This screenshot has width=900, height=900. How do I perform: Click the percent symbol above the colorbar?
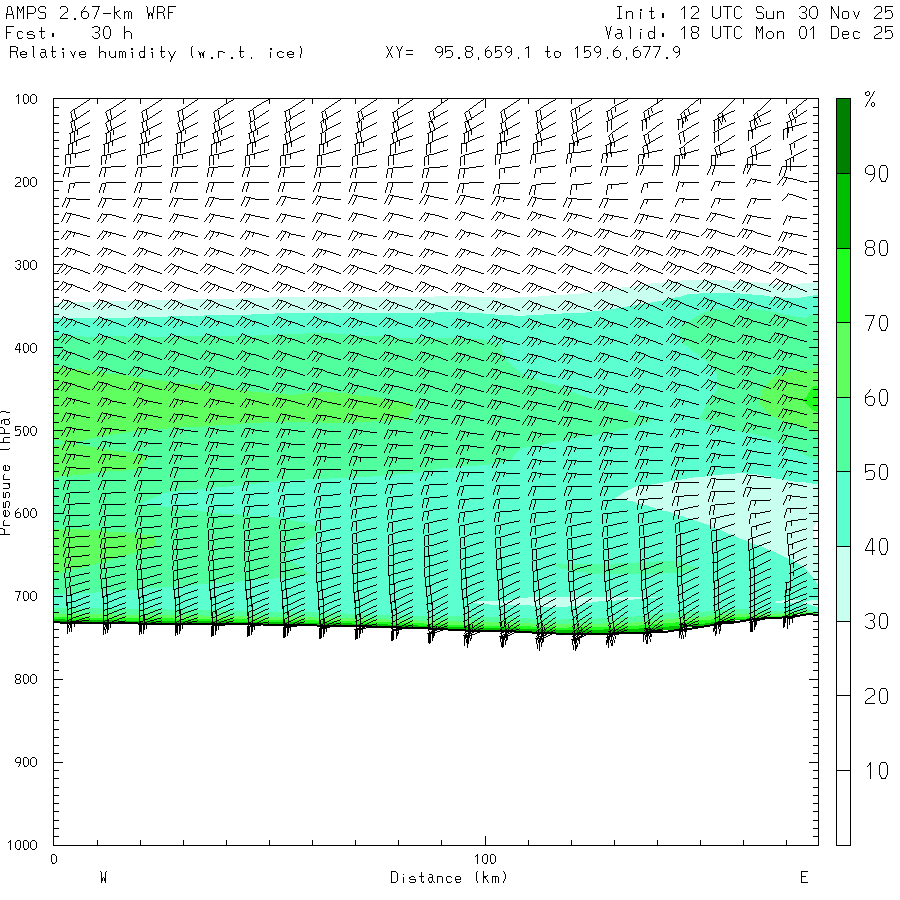click(x=870, y=99)
